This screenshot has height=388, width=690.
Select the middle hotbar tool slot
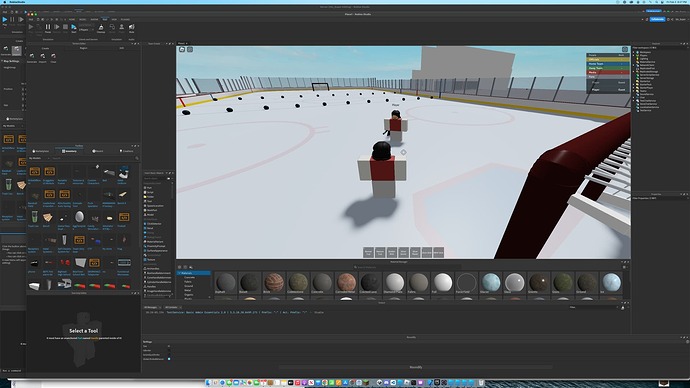(404, 252)
